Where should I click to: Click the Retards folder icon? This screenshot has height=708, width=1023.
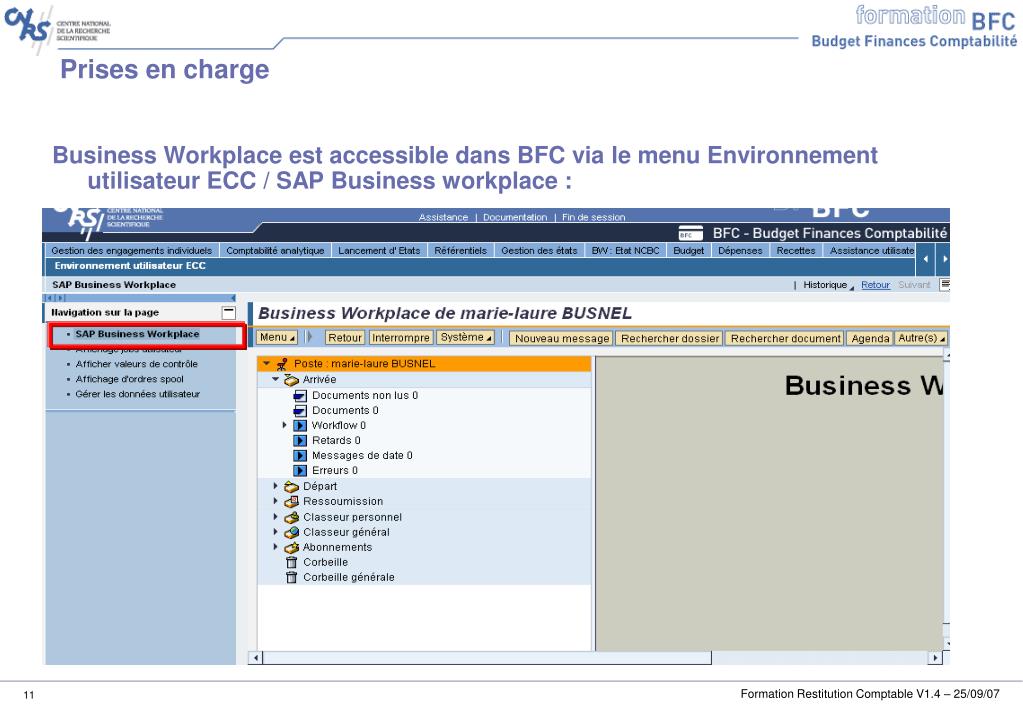click(299, 440)
